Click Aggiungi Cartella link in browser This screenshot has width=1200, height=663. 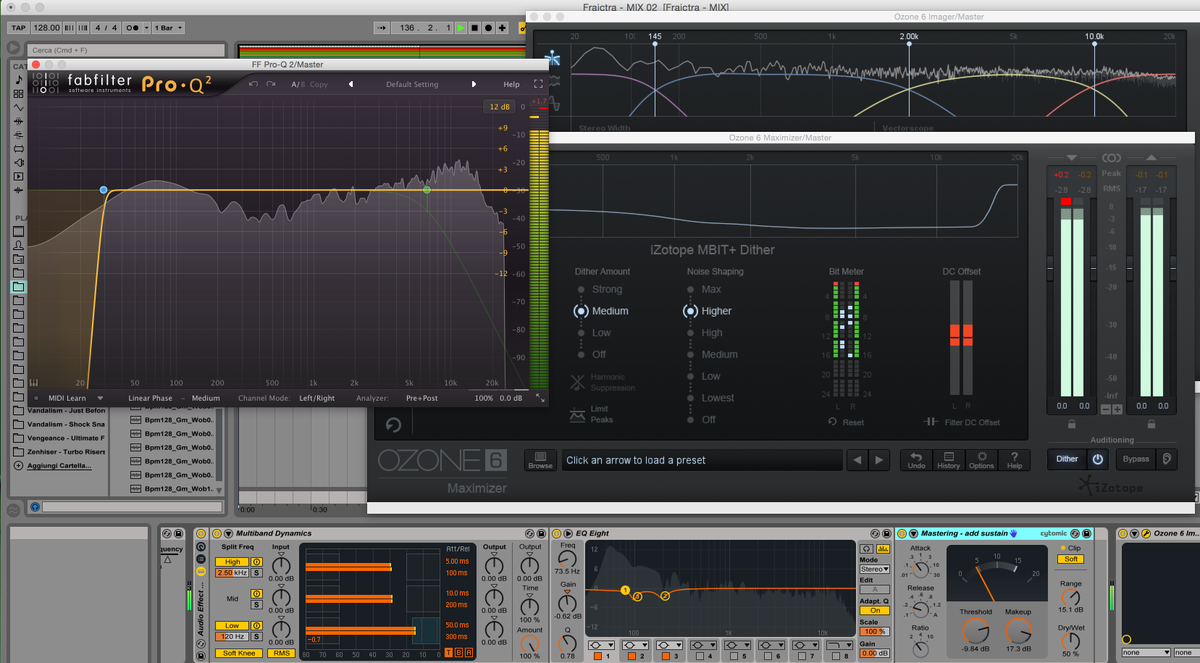[60, 466]
